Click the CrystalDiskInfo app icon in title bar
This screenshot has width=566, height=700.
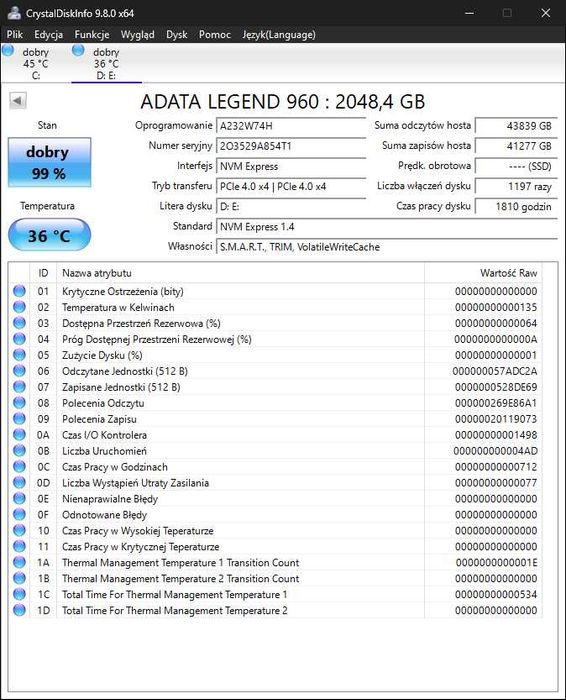pos(14,12)
